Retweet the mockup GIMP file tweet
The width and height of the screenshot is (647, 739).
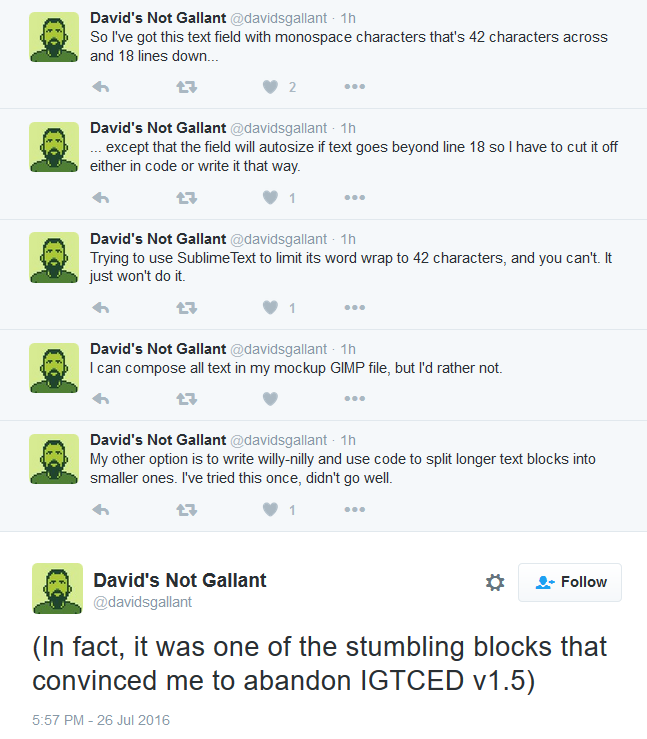tap(187, 399)
